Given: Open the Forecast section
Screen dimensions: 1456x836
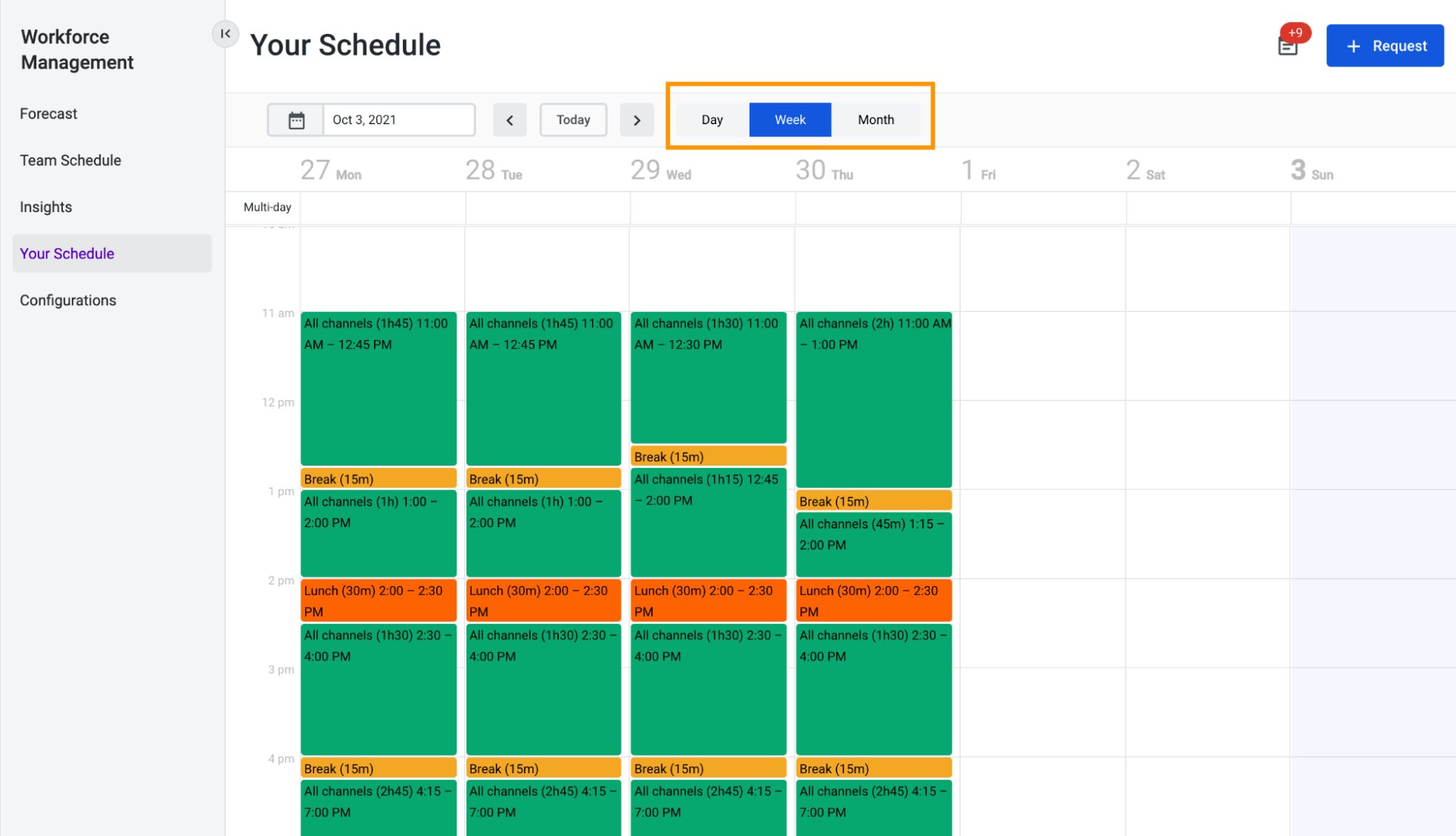Looking at the screenshot, I should pos(48,113).
